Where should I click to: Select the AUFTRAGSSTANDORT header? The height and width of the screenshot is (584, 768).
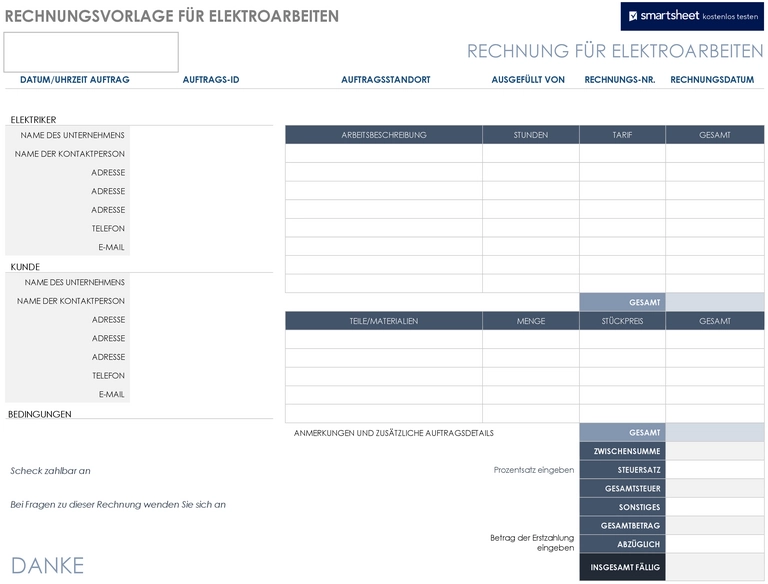(386, 80)
